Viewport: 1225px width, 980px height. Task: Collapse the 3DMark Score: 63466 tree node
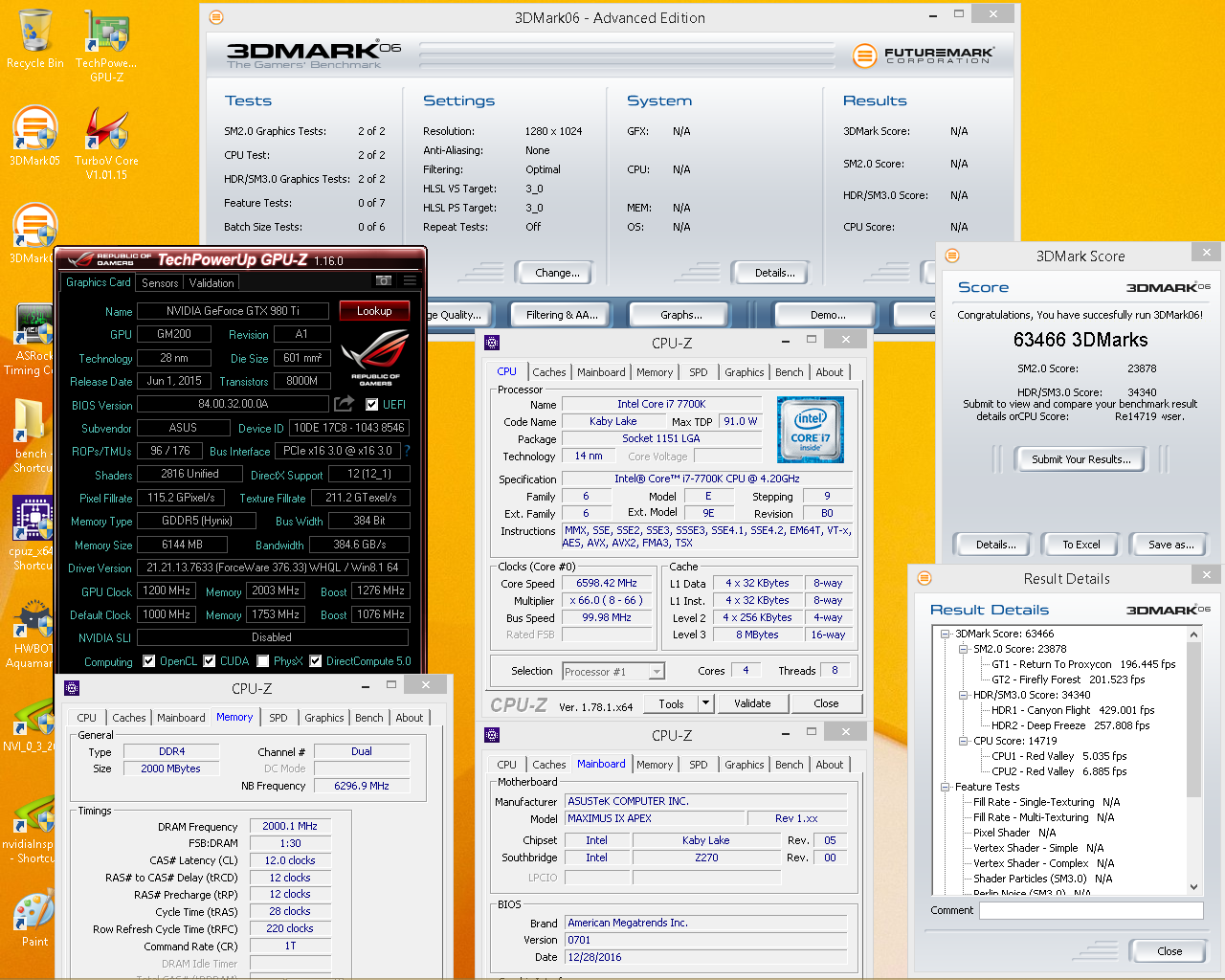pos(945,634)
